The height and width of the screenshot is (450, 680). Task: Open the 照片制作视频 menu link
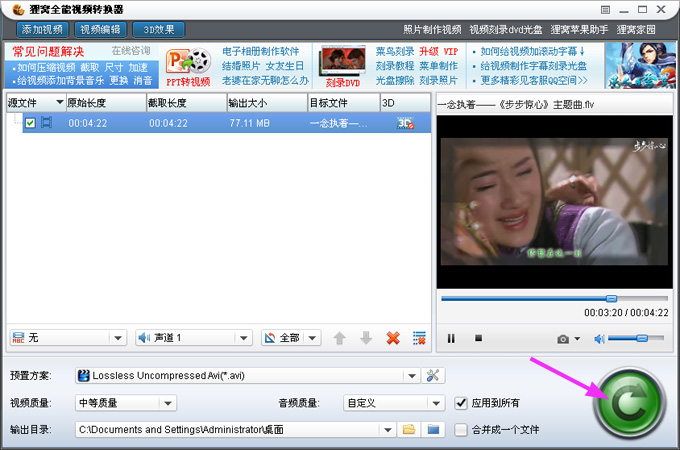coord(432,29)
